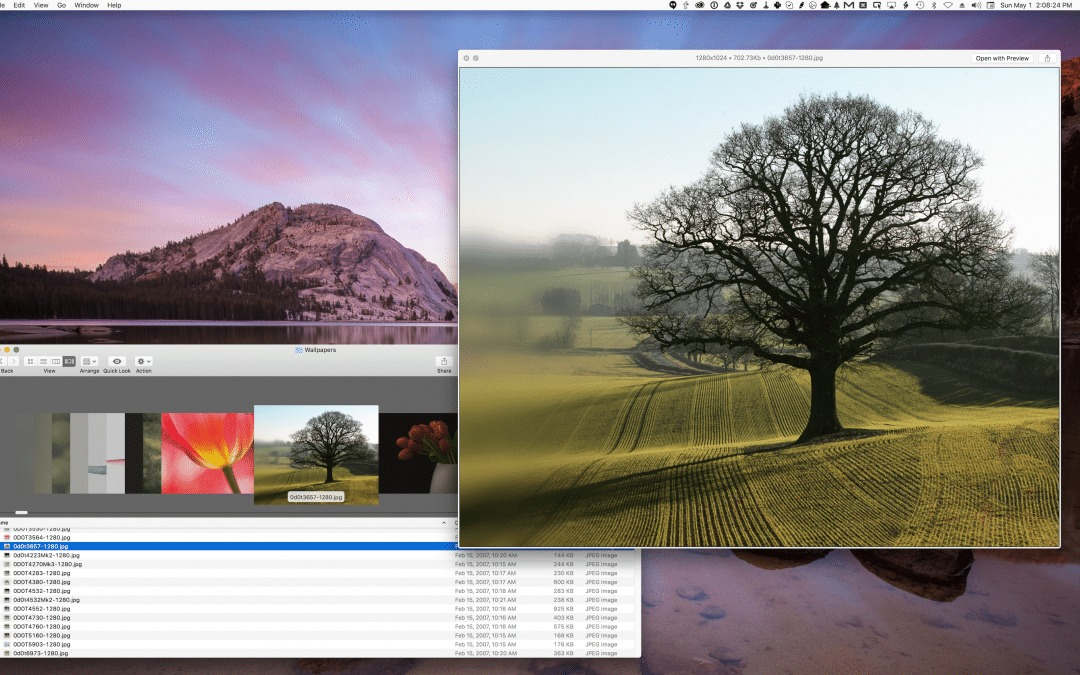
Task: Toggle the Name column sort arrow
Action: [x=444, y=522]
